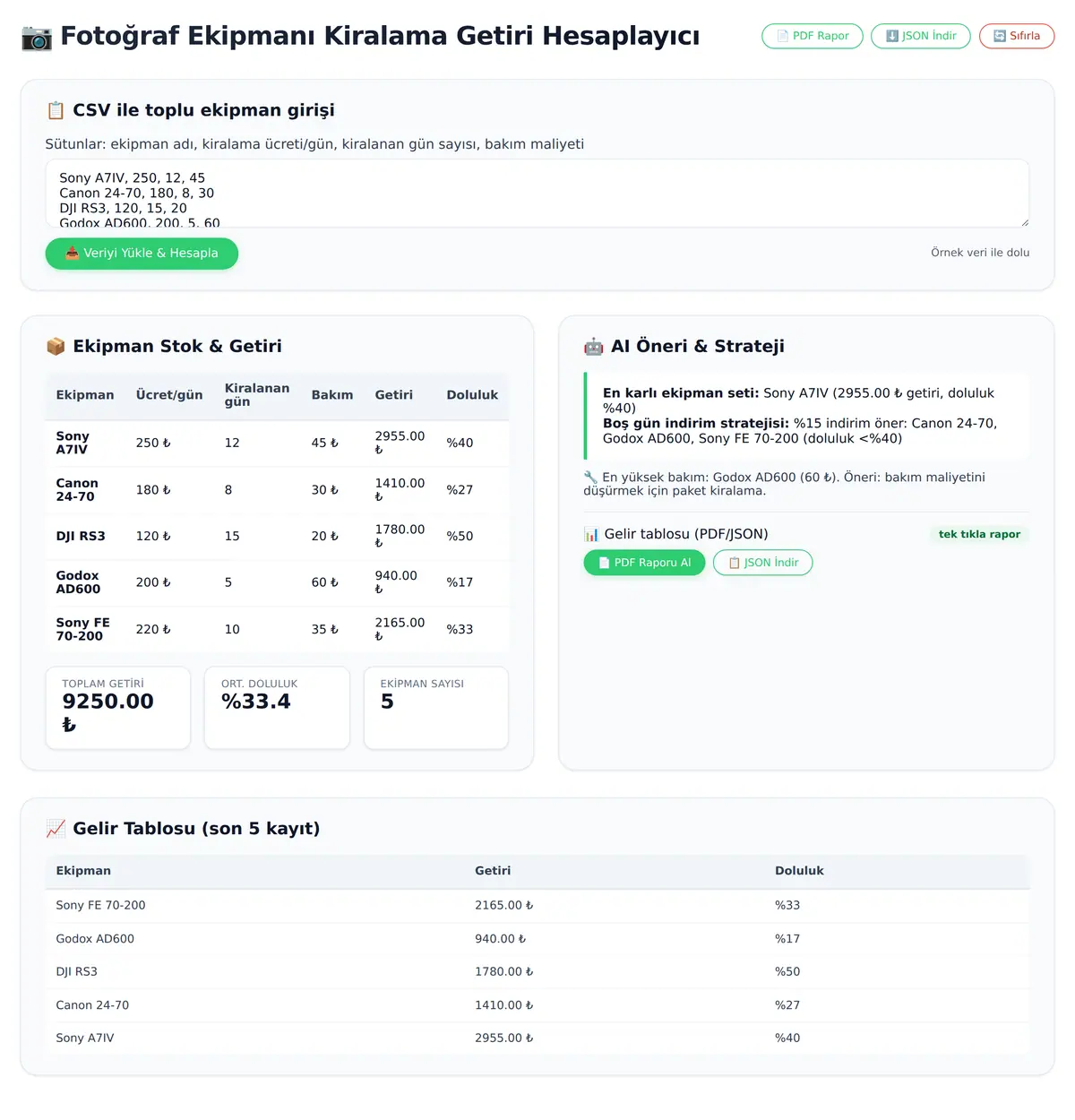Select the Godox AD600 row in stock table
This screenshot has height=1120, width=1075.
click(x=277, y=583)
